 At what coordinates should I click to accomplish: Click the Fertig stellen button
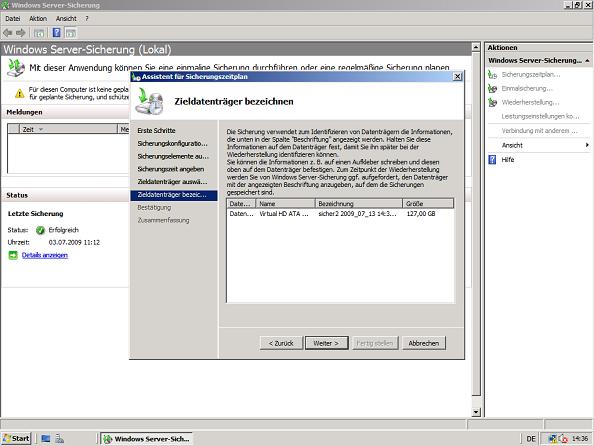pyautogui.click(x=375, y=343)
